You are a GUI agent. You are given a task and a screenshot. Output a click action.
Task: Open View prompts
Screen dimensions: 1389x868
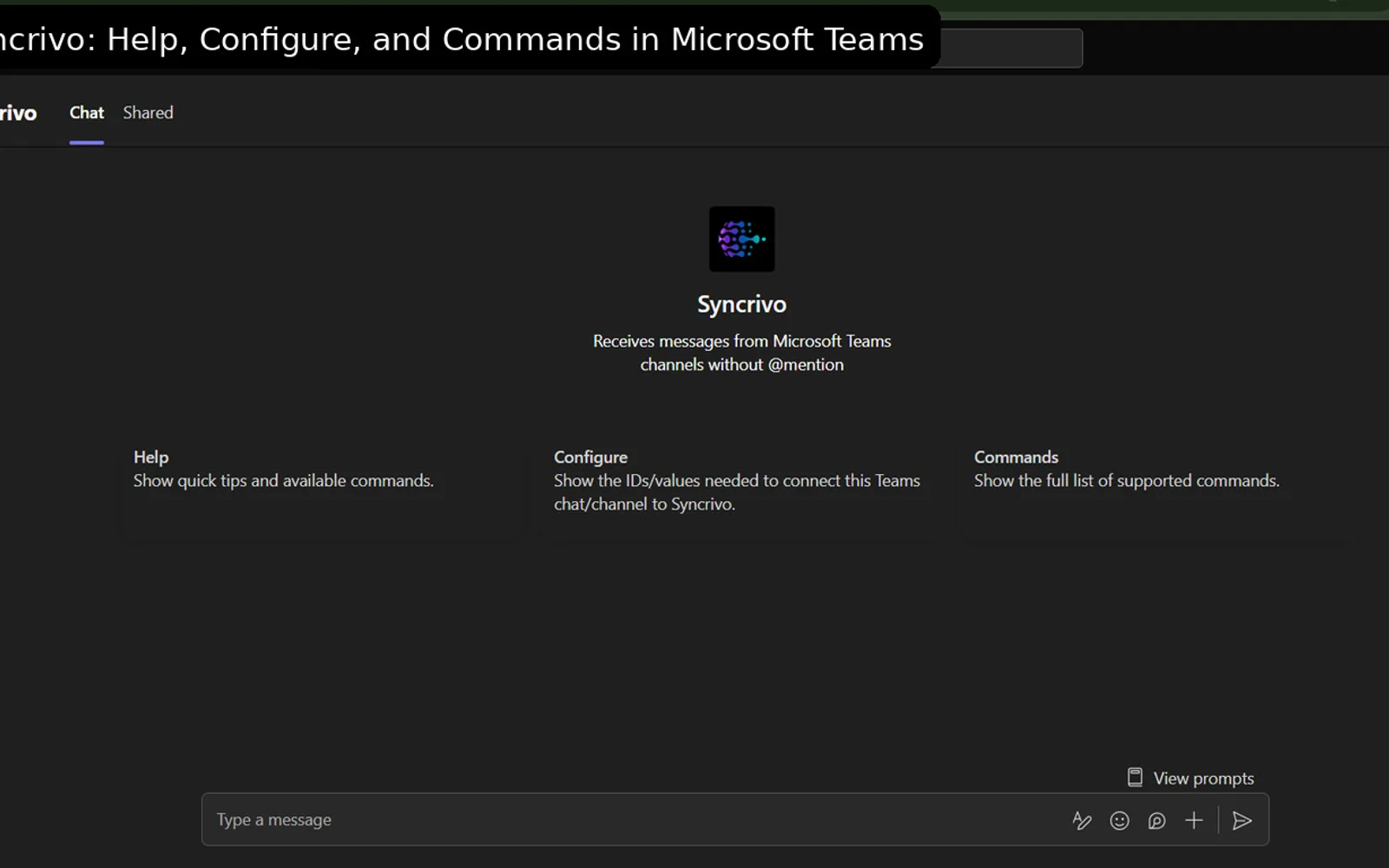[x=1190, y=778]
